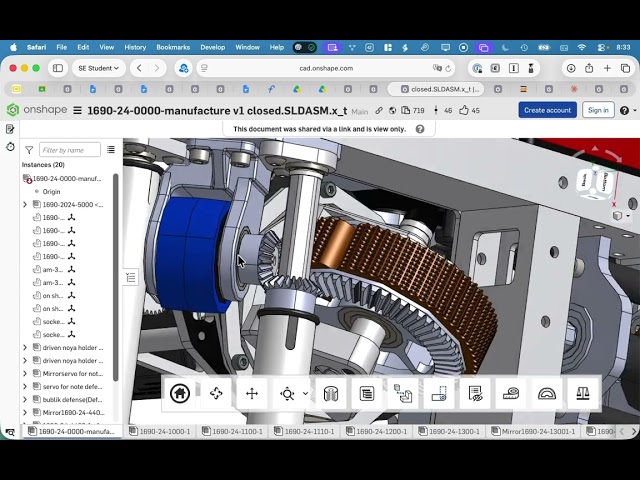
Task: Click the Home view icon in the bottom toolbar
Action: [x=180, y=393]
